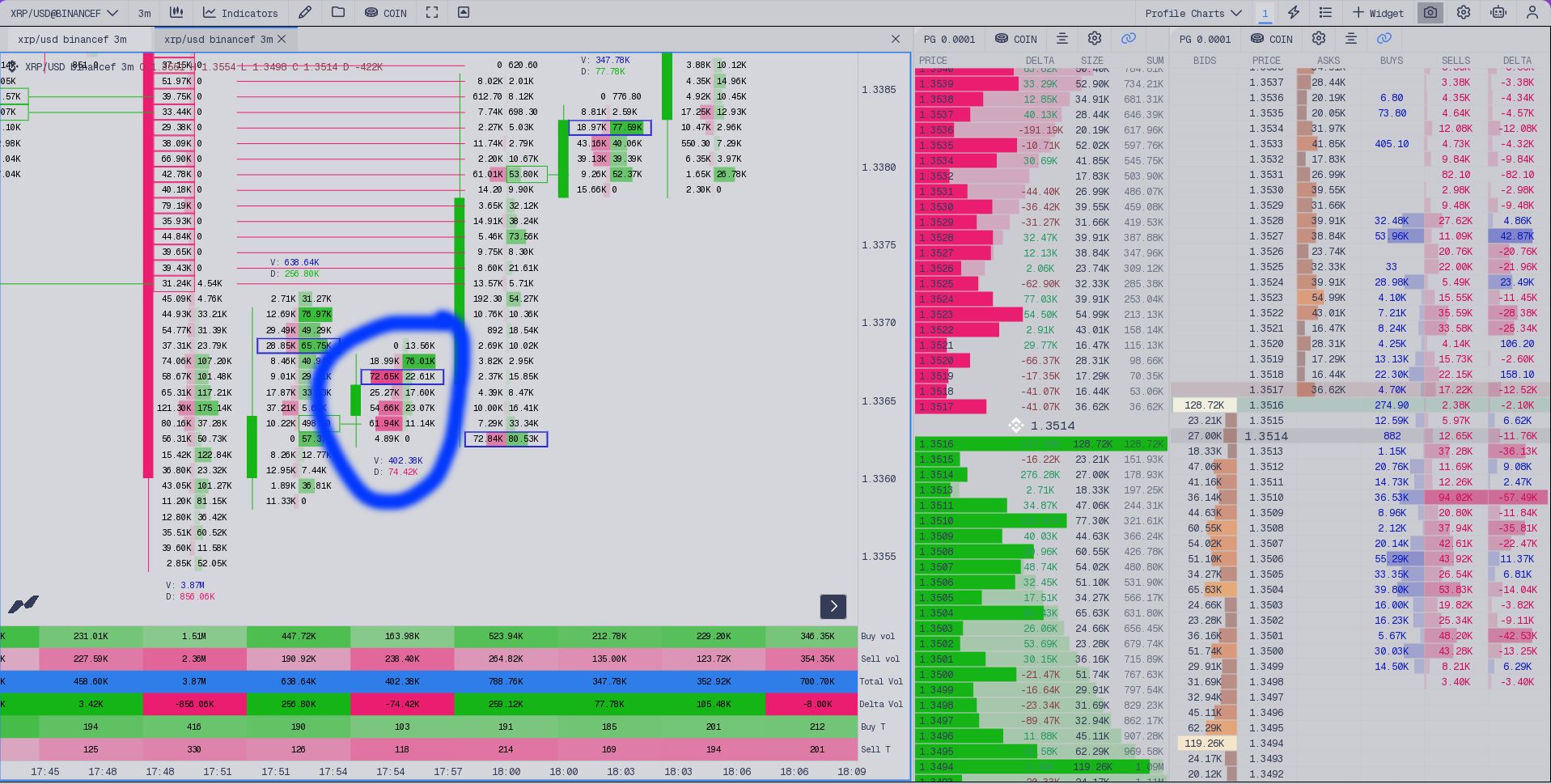Image resolution: width=1551 pixels, height=784 pixels.
Task: Toggle COIN units in main toolbar
Action: tap(385, 13)
